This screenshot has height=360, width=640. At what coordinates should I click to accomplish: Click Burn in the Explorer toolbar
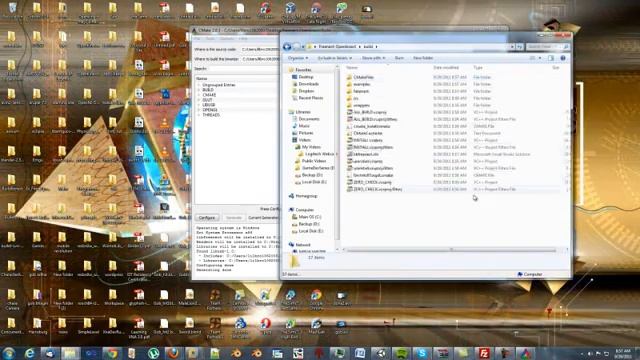coord(399,58)
